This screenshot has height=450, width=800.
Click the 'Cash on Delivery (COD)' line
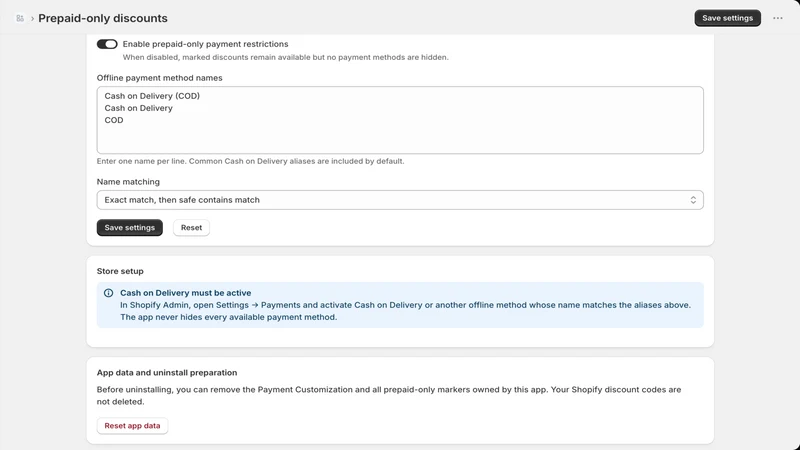pos(152,96)
